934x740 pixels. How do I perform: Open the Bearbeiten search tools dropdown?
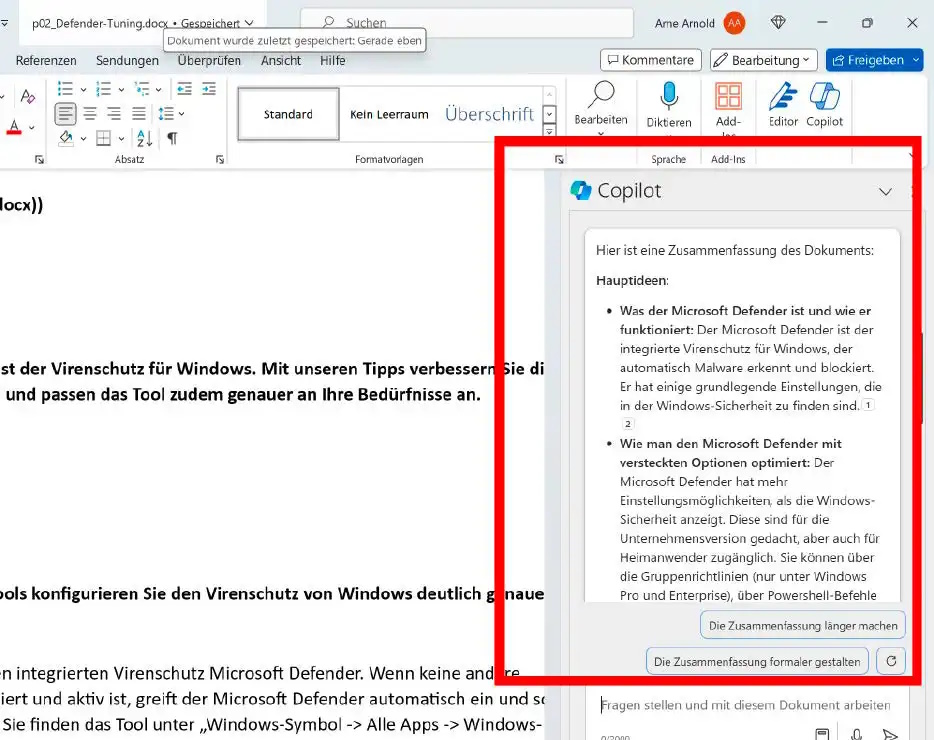(x=601, y=104)
